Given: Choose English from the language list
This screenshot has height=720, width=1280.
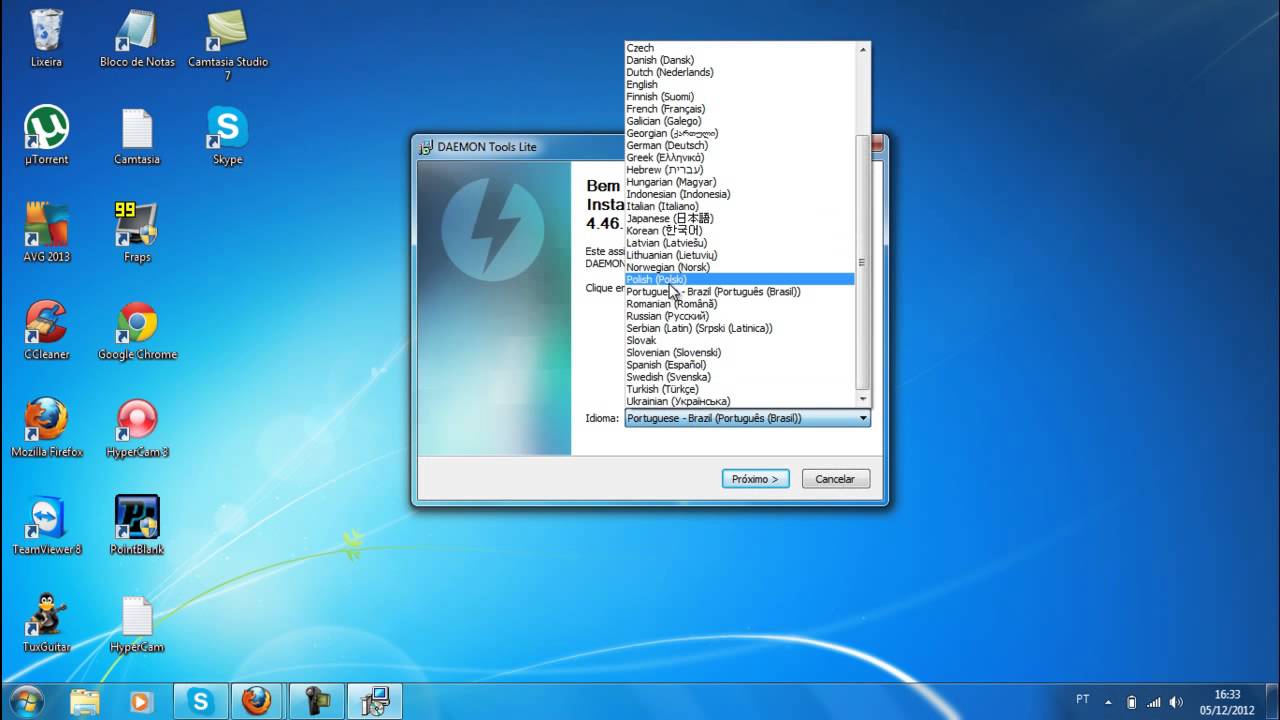Looking at the screenshot, I should [740, 85].
